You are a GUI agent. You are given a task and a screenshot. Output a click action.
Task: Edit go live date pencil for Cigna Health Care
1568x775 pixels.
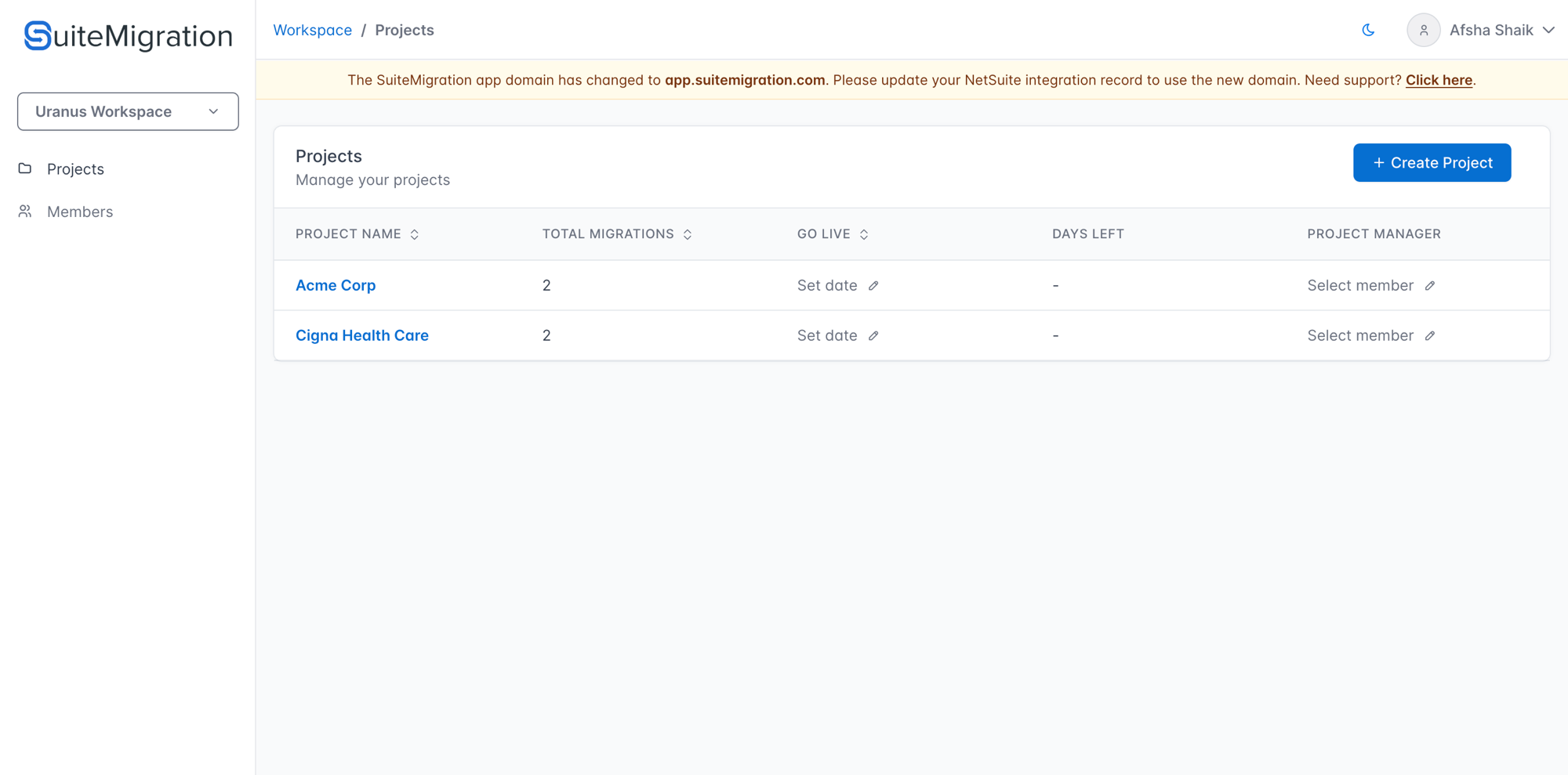pyautogui.click(x=873, y=336)
